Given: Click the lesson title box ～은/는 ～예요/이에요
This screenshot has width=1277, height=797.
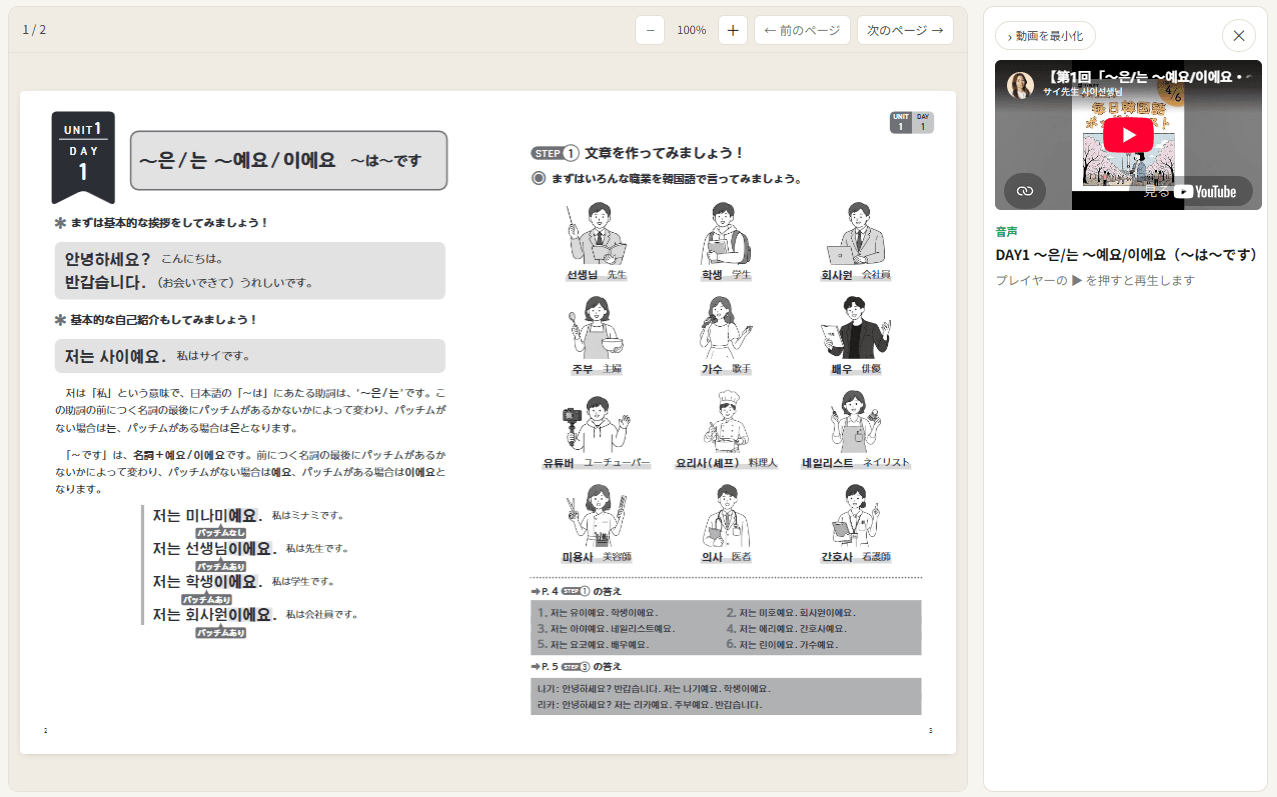Looking at the screenshot, I should tap(289, 160).
